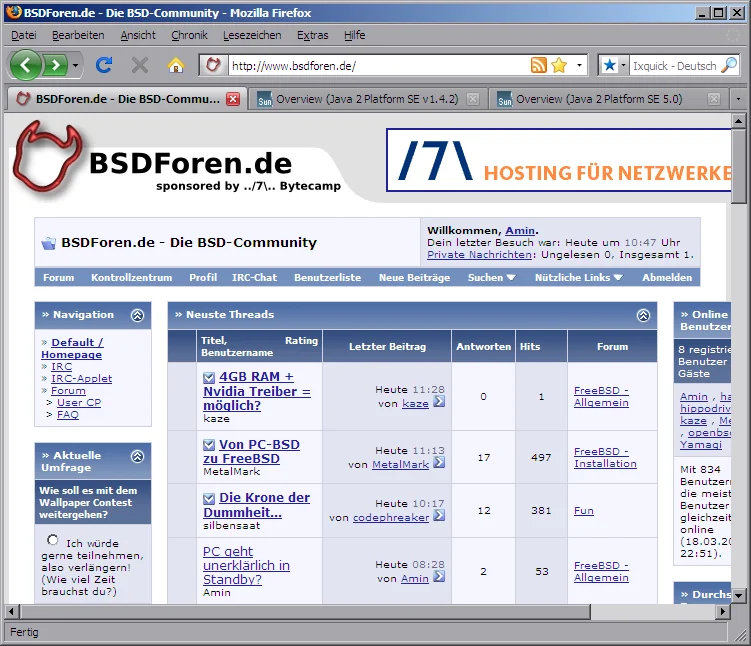Go forward with the green forward arrow
This screenshot has height=646, width=751.
pyautogui.click(x=56, y=65)
